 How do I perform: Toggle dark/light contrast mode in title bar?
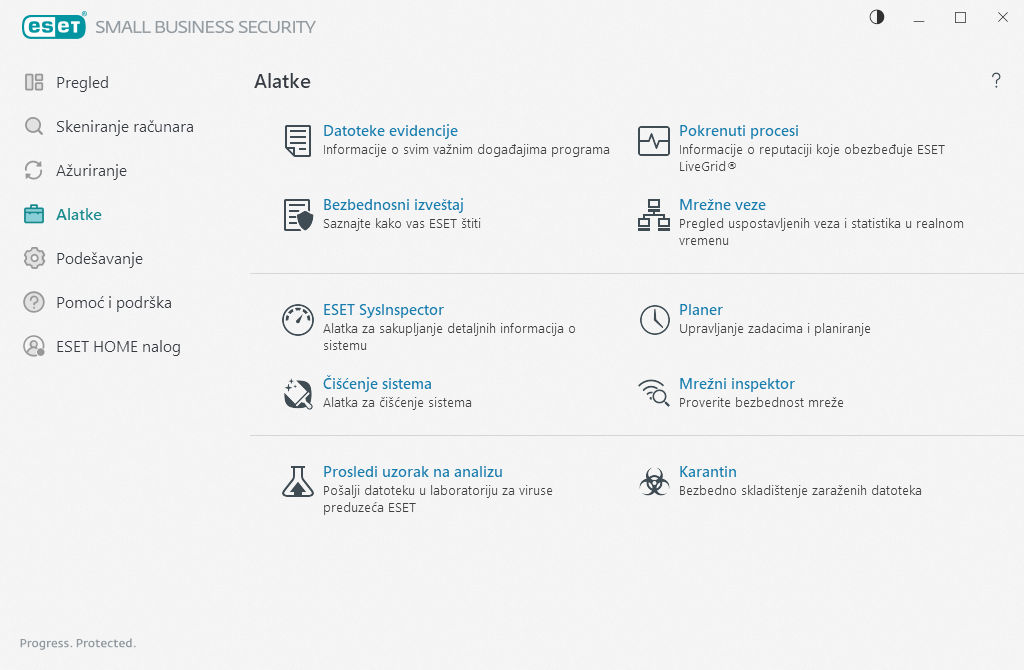pyautogui.click(x=877, y=17)
